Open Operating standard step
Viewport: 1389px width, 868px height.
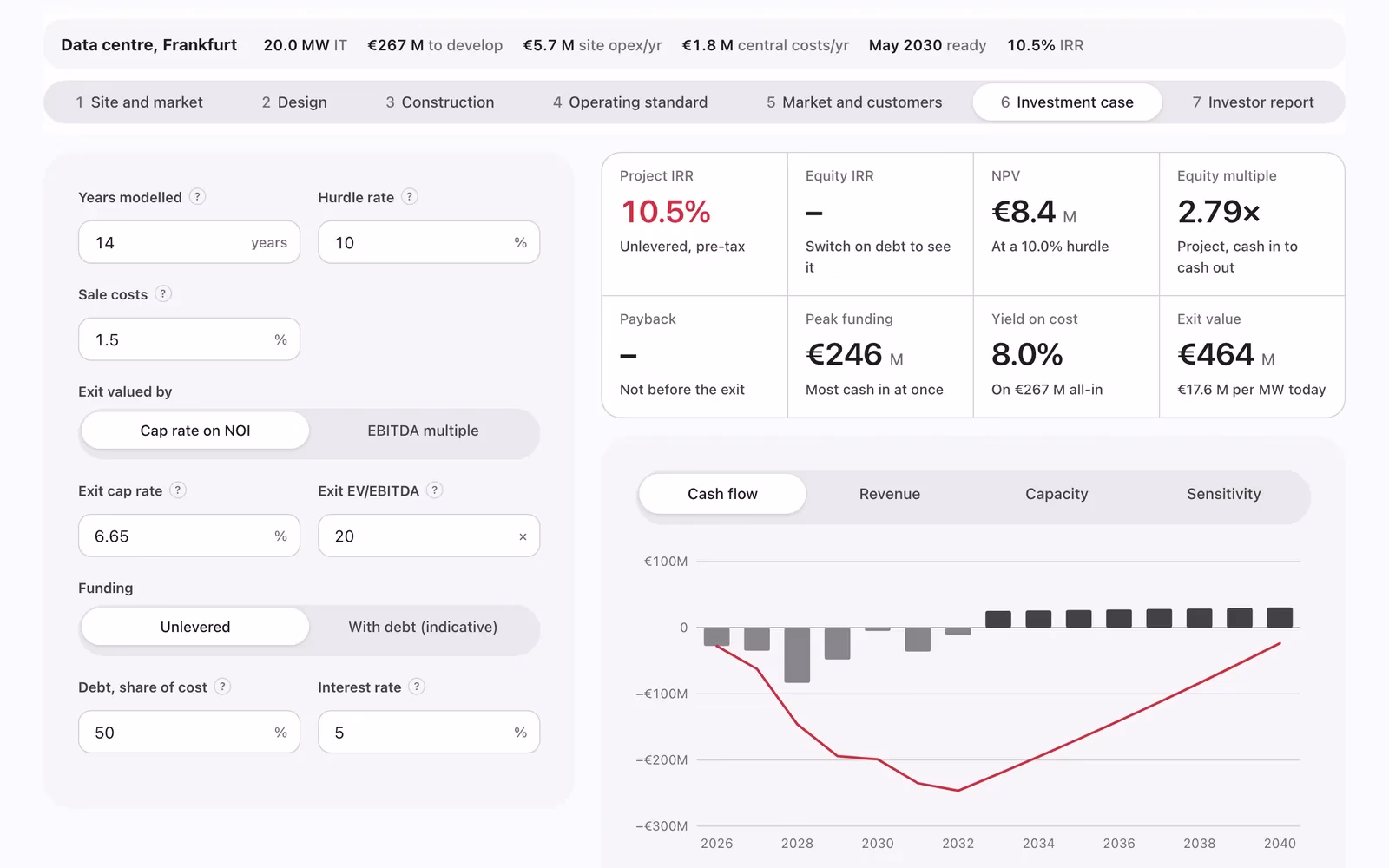[x=630, y=102]
